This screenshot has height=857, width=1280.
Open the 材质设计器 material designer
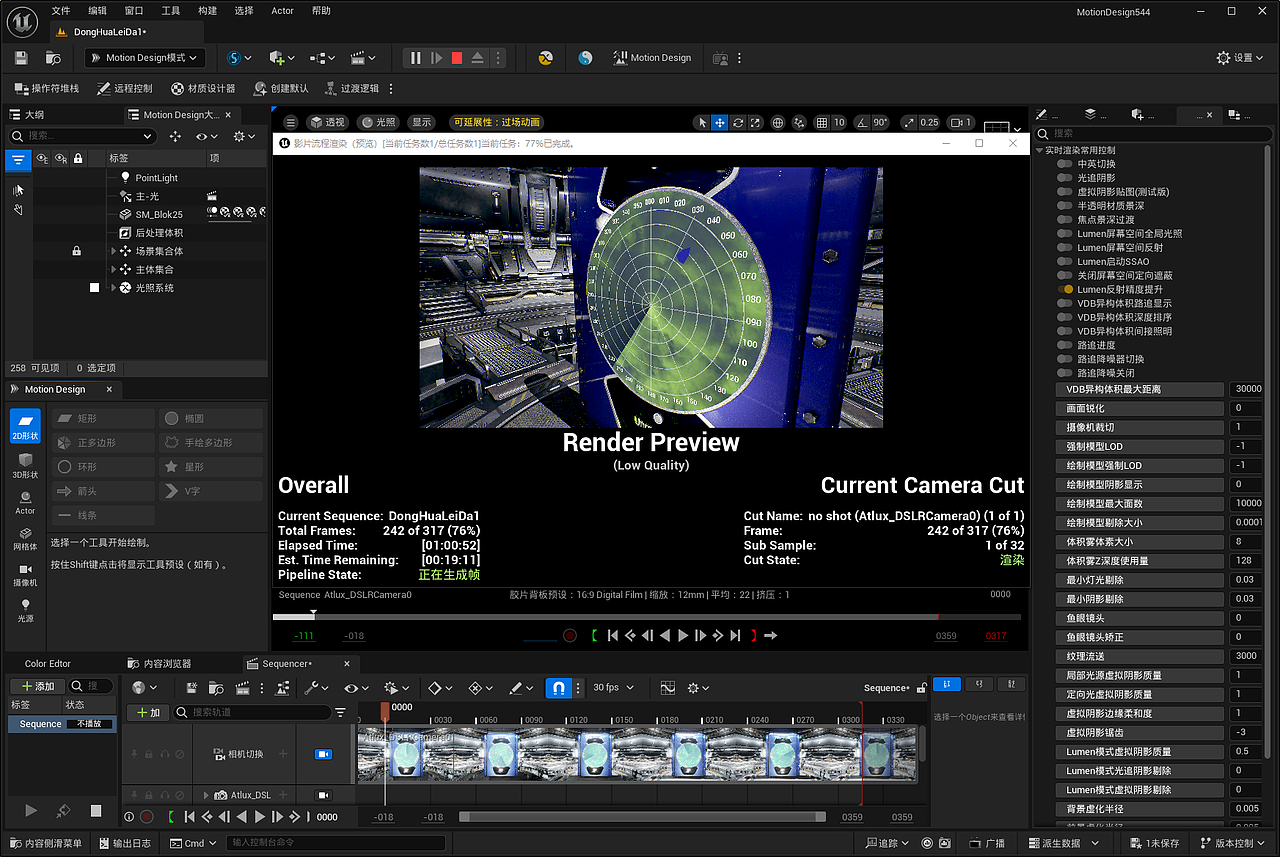(203, 88)
